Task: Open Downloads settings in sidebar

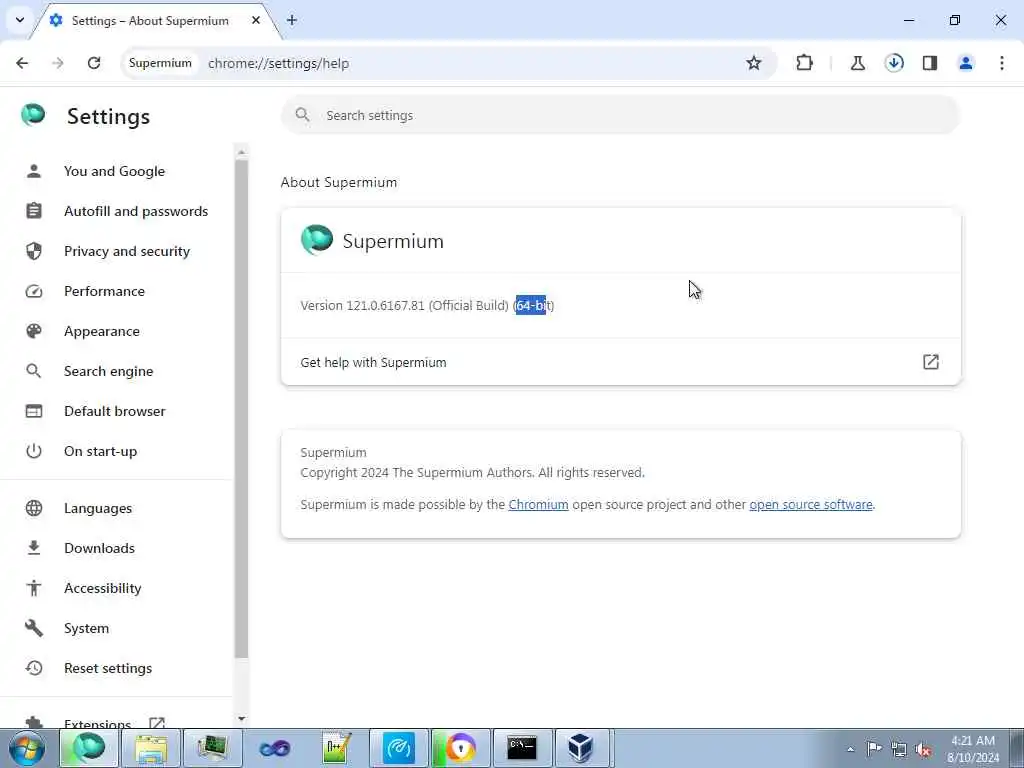Action: click(116, 548)
